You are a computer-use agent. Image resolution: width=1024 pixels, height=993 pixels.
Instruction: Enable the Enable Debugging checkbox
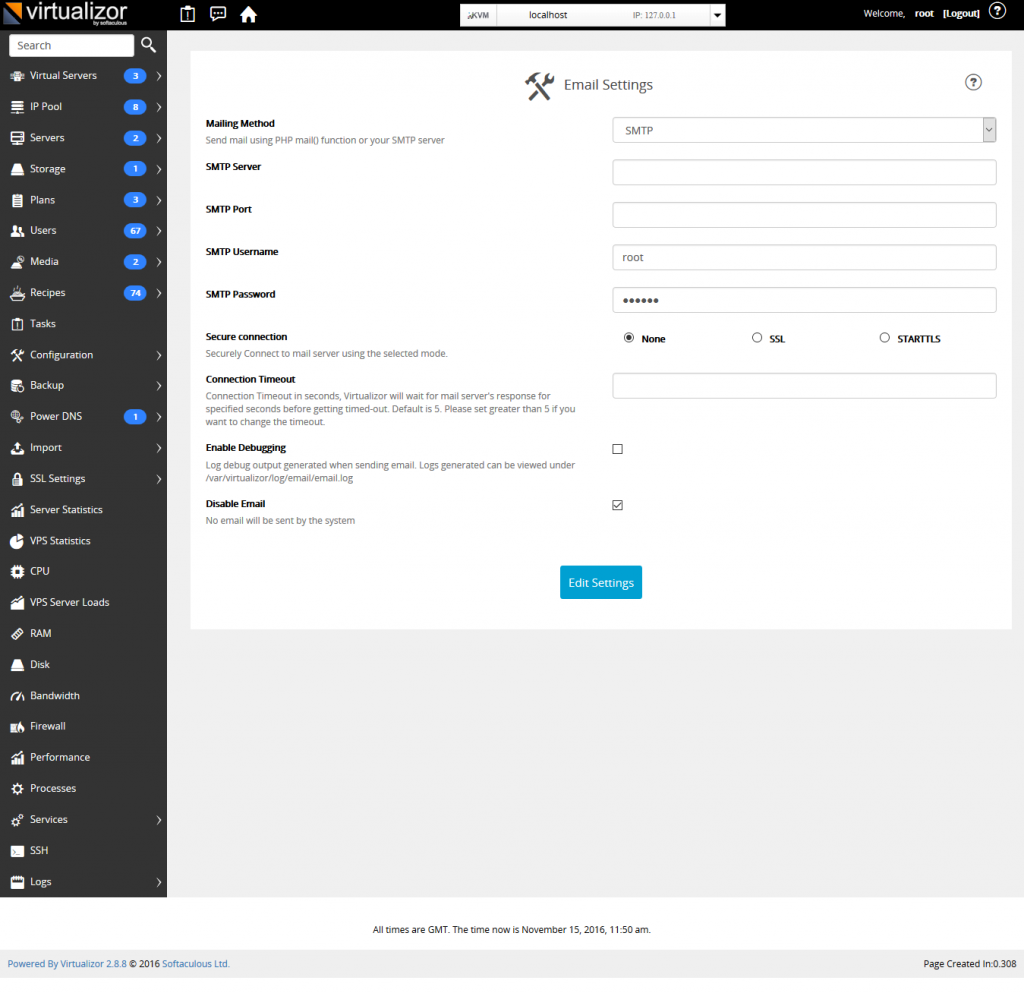coord(617,449)
